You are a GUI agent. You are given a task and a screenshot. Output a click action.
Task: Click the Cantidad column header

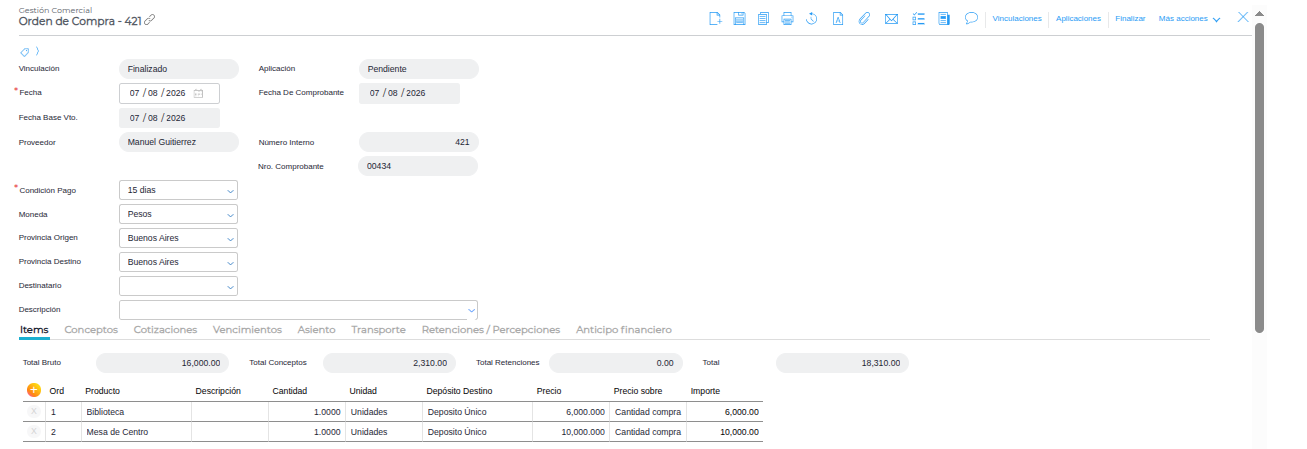coord(289,391)
